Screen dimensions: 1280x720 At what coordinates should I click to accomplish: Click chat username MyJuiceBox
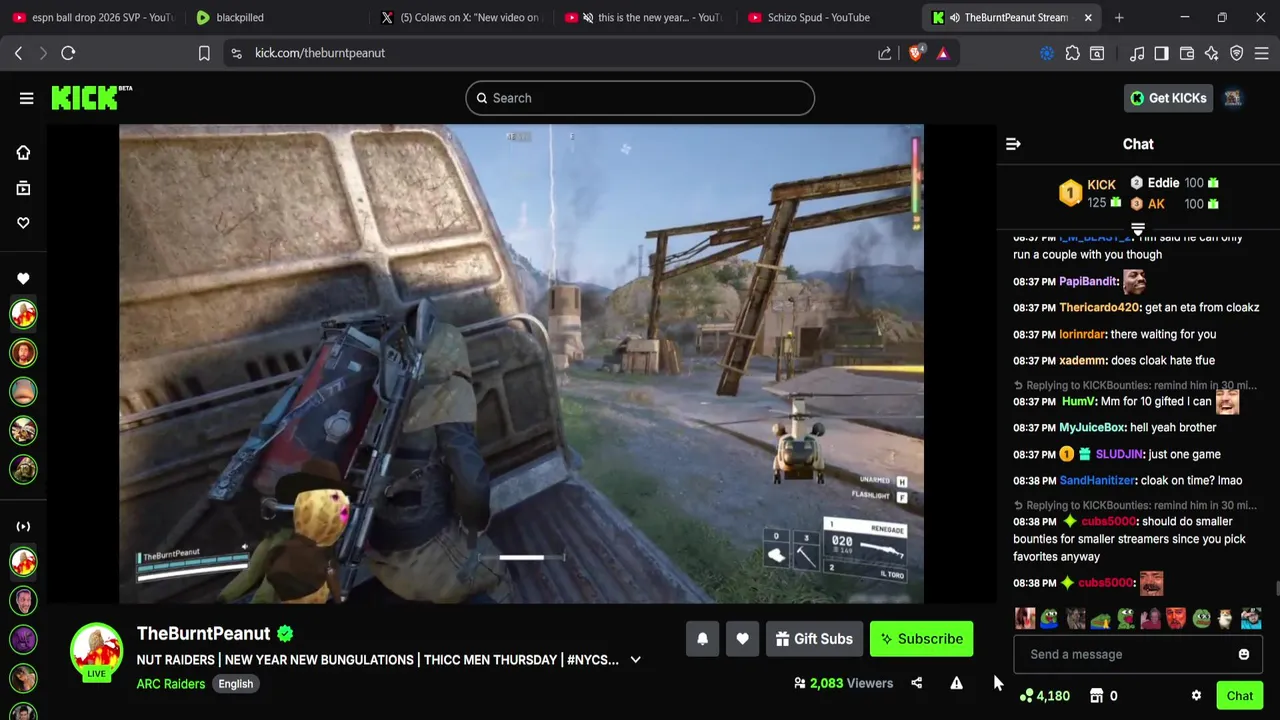tap(1092, 428)
